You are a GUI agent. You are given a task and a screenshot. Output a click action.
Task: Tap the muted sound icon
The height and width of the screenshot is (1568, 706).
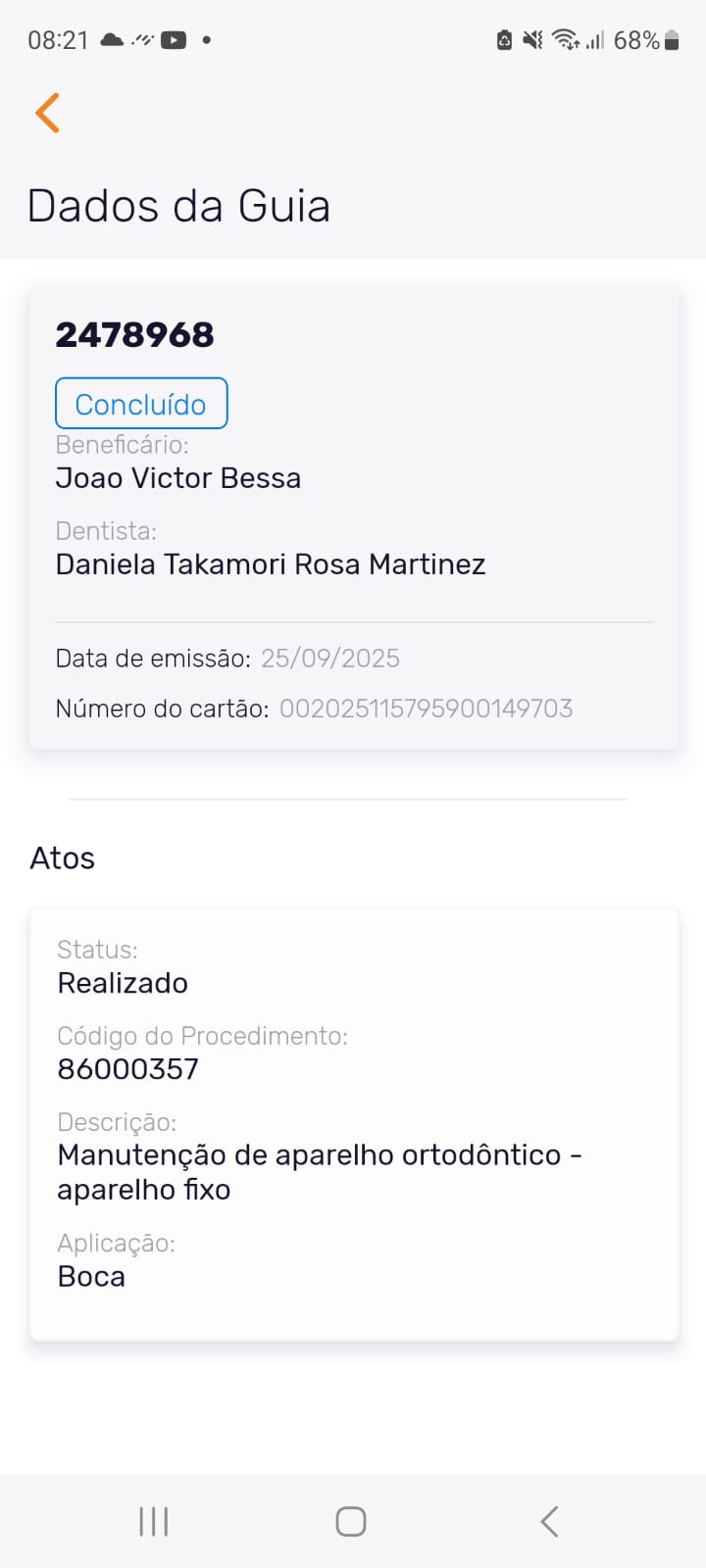click(532, 40)
